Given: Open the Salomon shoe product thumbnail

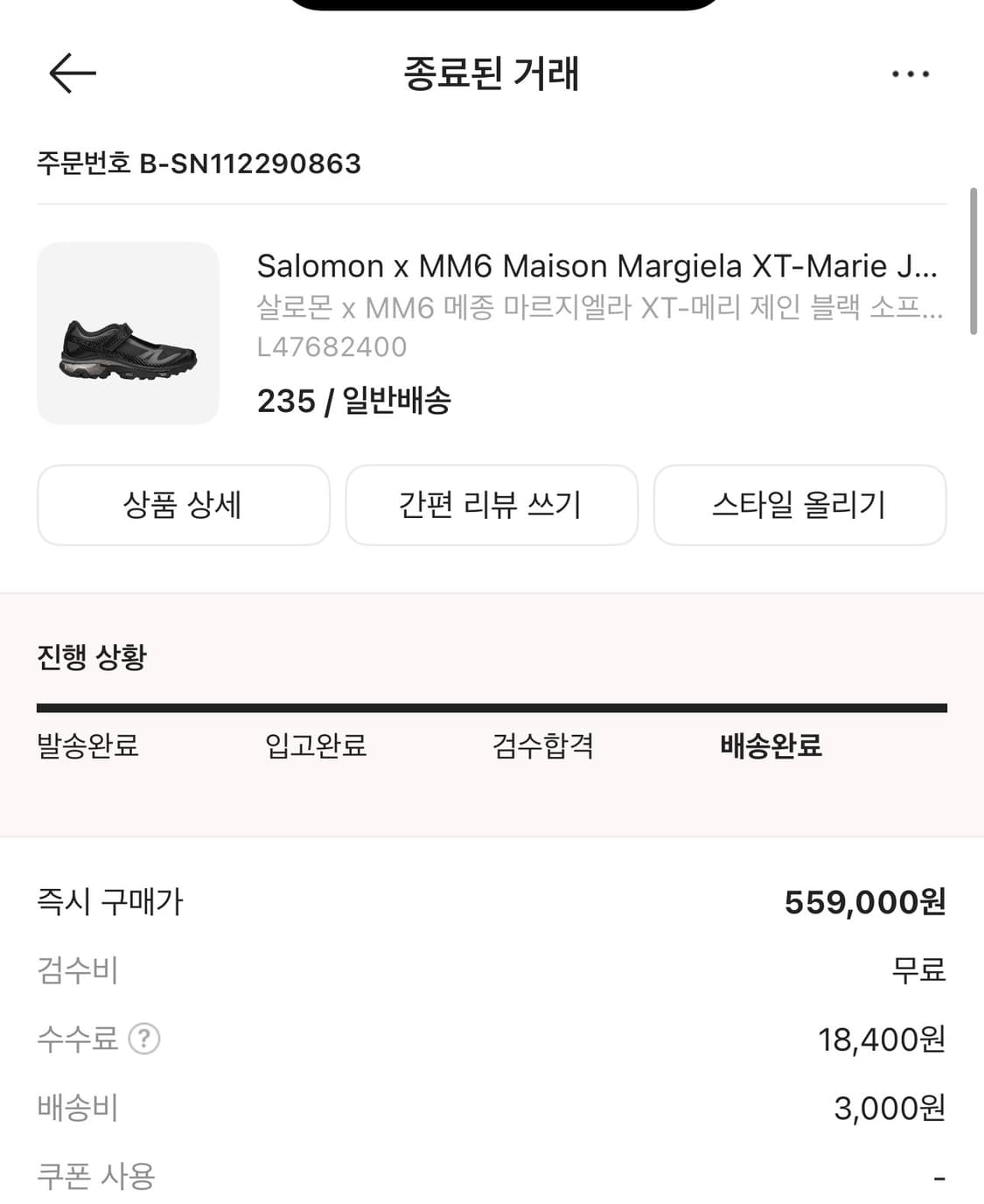Looking at the screenshot, I should pyautogui.click(x=128, y=333).
